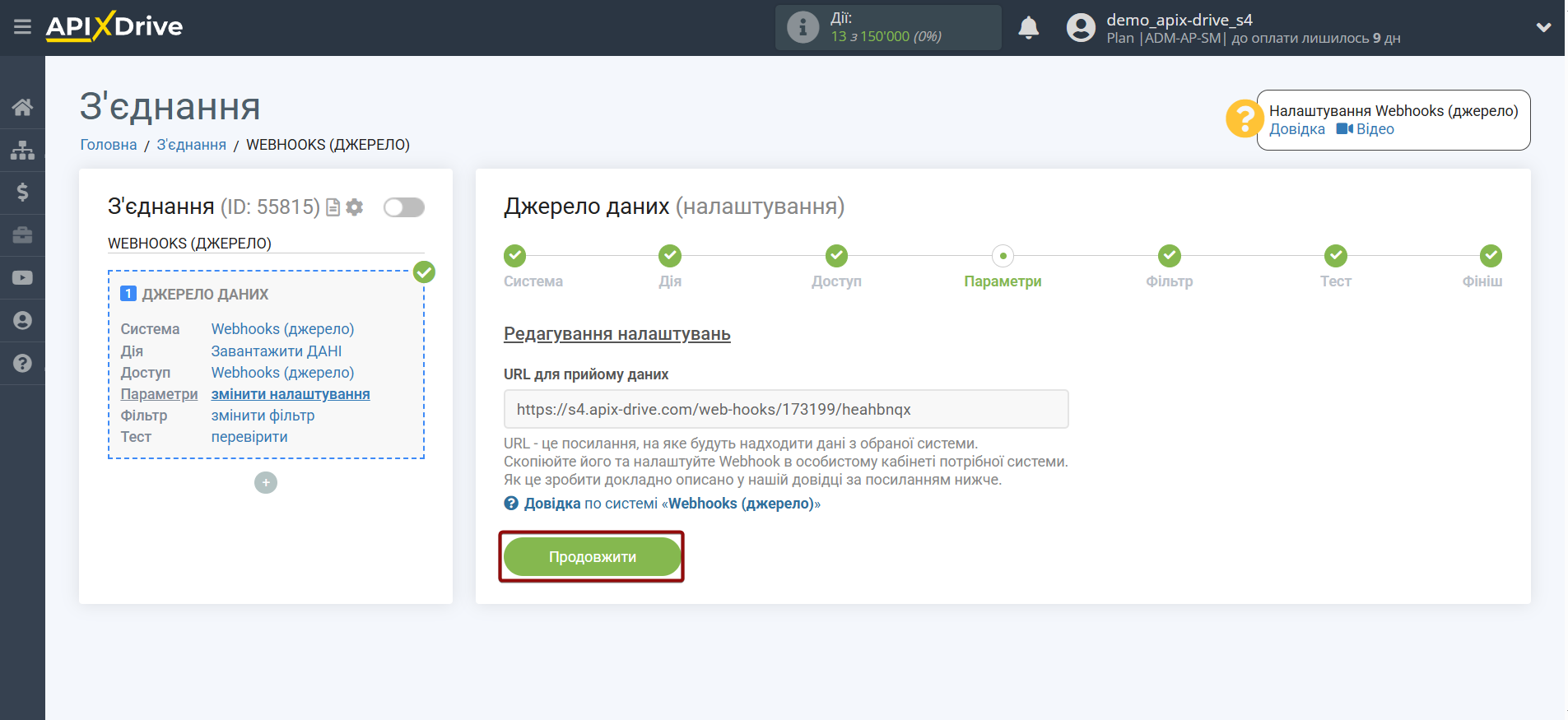This screenshot has width=1568, height=720.
Task: Open connection settings gear icon
Action: tap(355, 207)
